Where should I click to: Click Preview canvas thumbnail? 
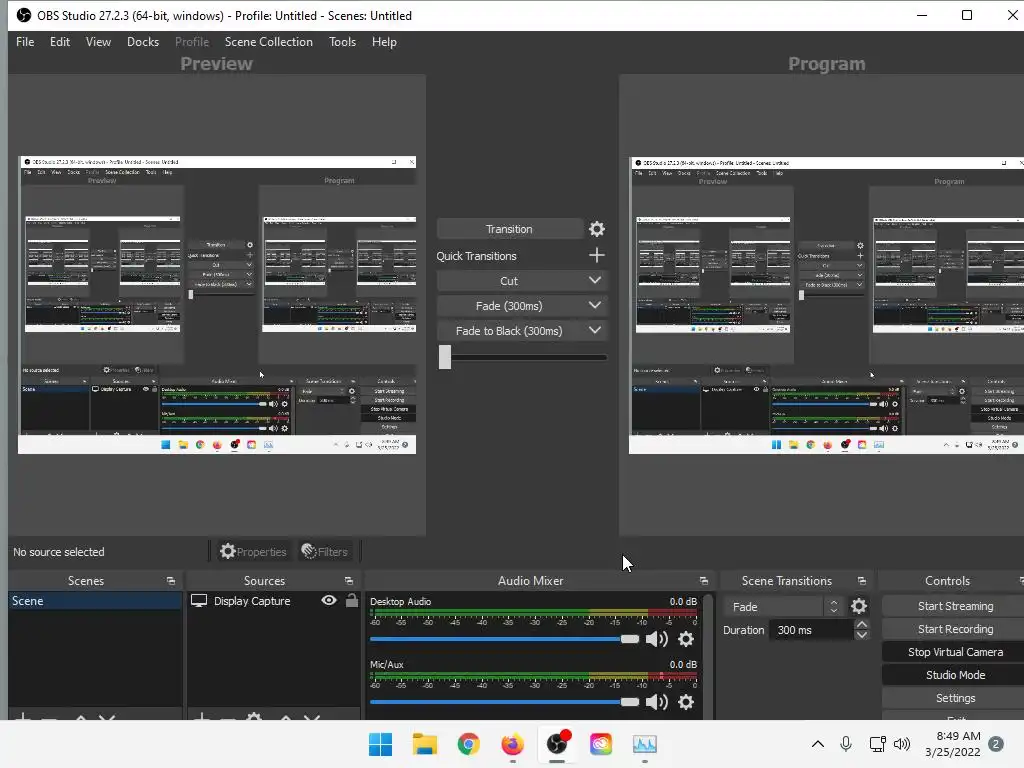click(217, 305)
